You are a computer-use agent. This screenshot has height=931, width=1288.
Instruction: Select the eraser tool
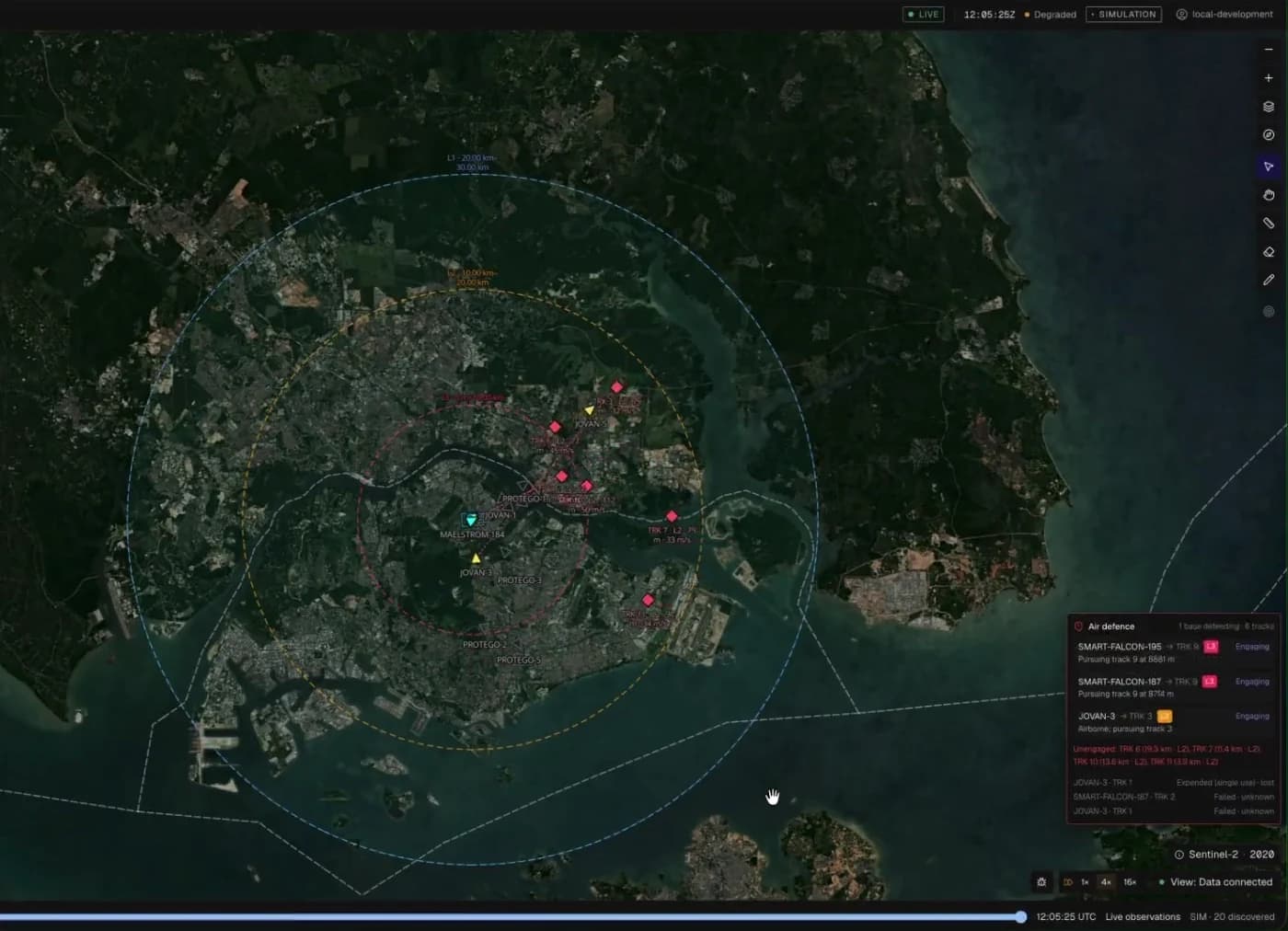(x=1269, y=252)
